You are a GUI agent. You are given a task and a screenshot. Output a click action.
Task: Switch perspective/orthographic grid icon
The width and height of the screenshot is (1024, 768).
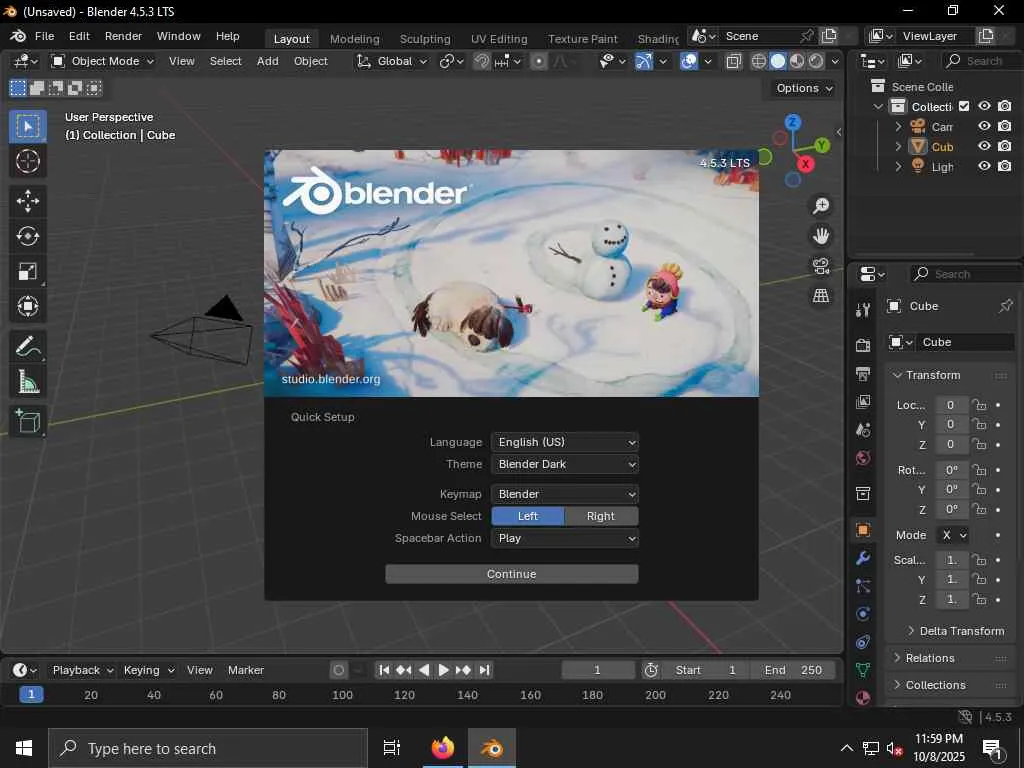(x=821, y=296)
